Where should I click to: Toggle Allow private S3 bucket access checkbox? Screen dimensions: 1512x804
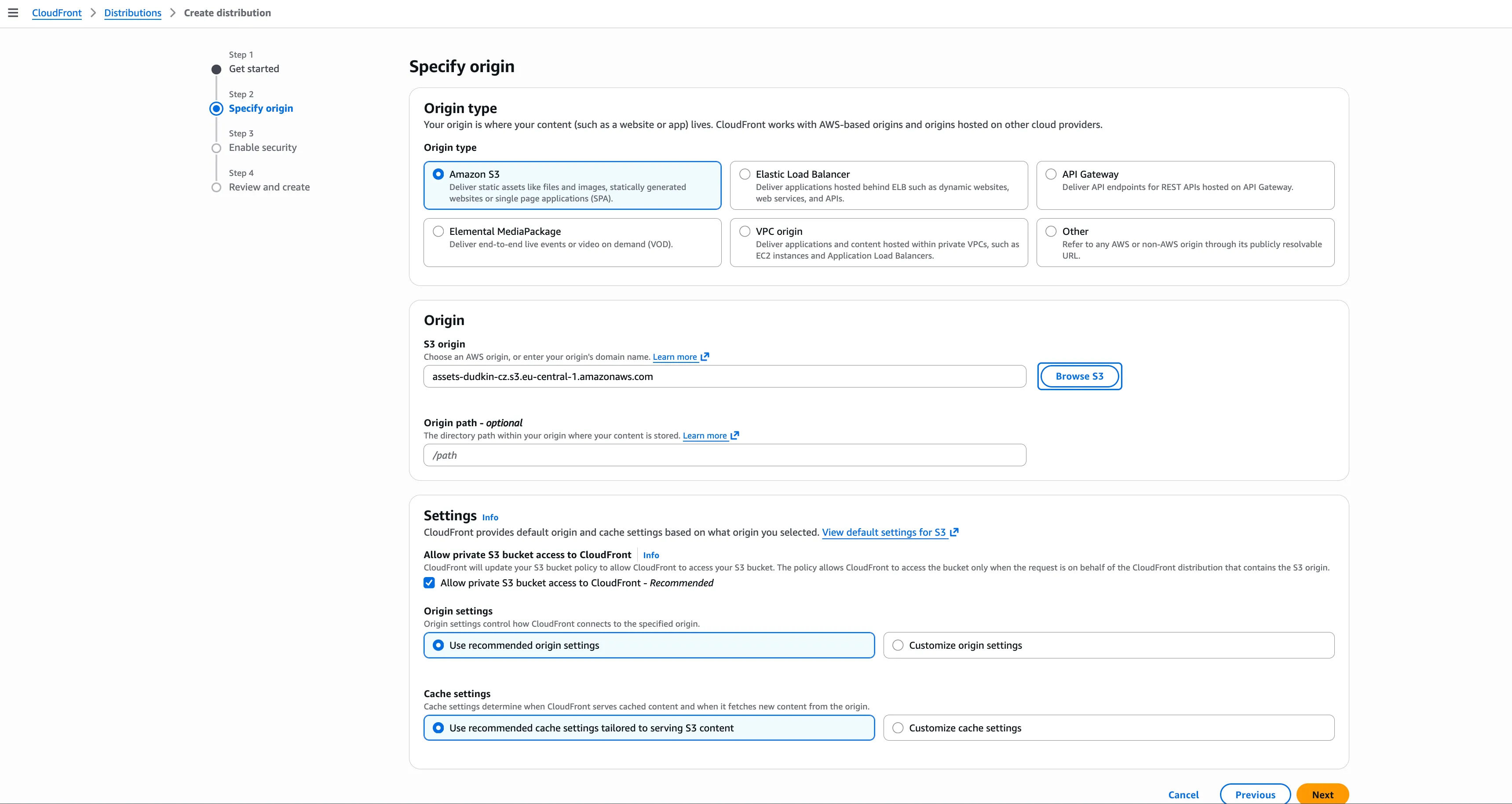[x=429, y=583]
